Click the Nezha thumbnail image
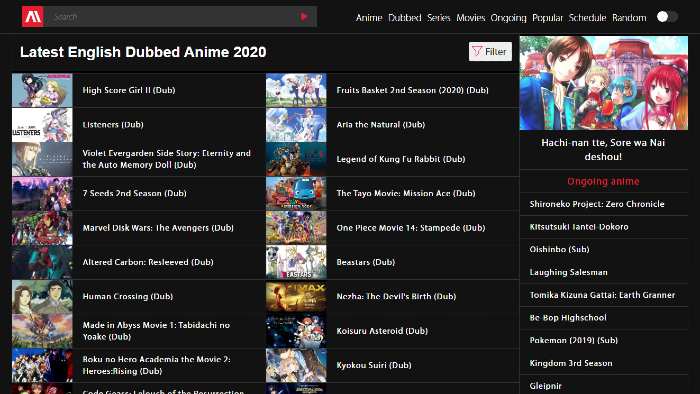This screenshot has height=394, width=700. [x=296, y=296]
